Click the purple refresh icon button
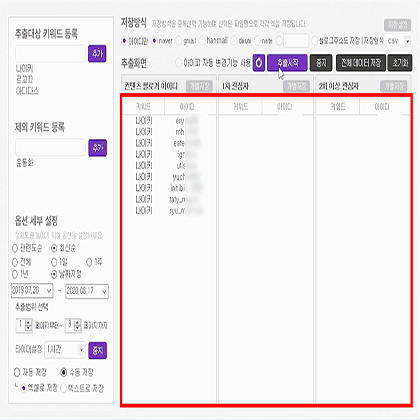 click(x=259, y=63)
